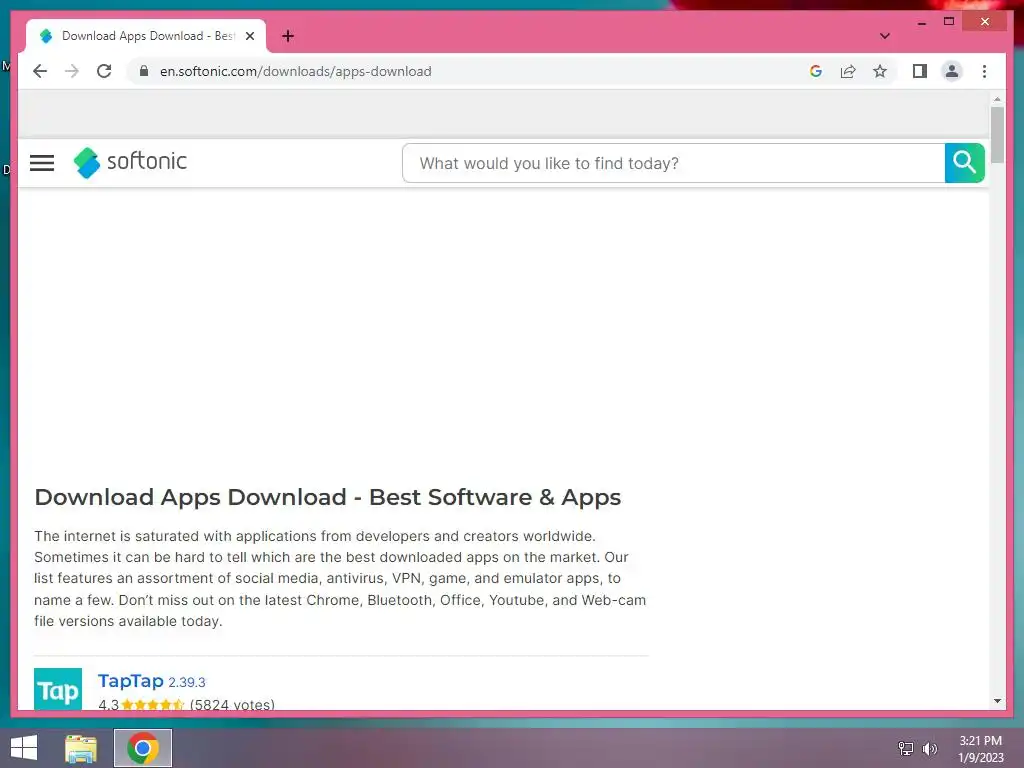Open the Chrome side panel
1024x768 pixels.
point(920,71)
